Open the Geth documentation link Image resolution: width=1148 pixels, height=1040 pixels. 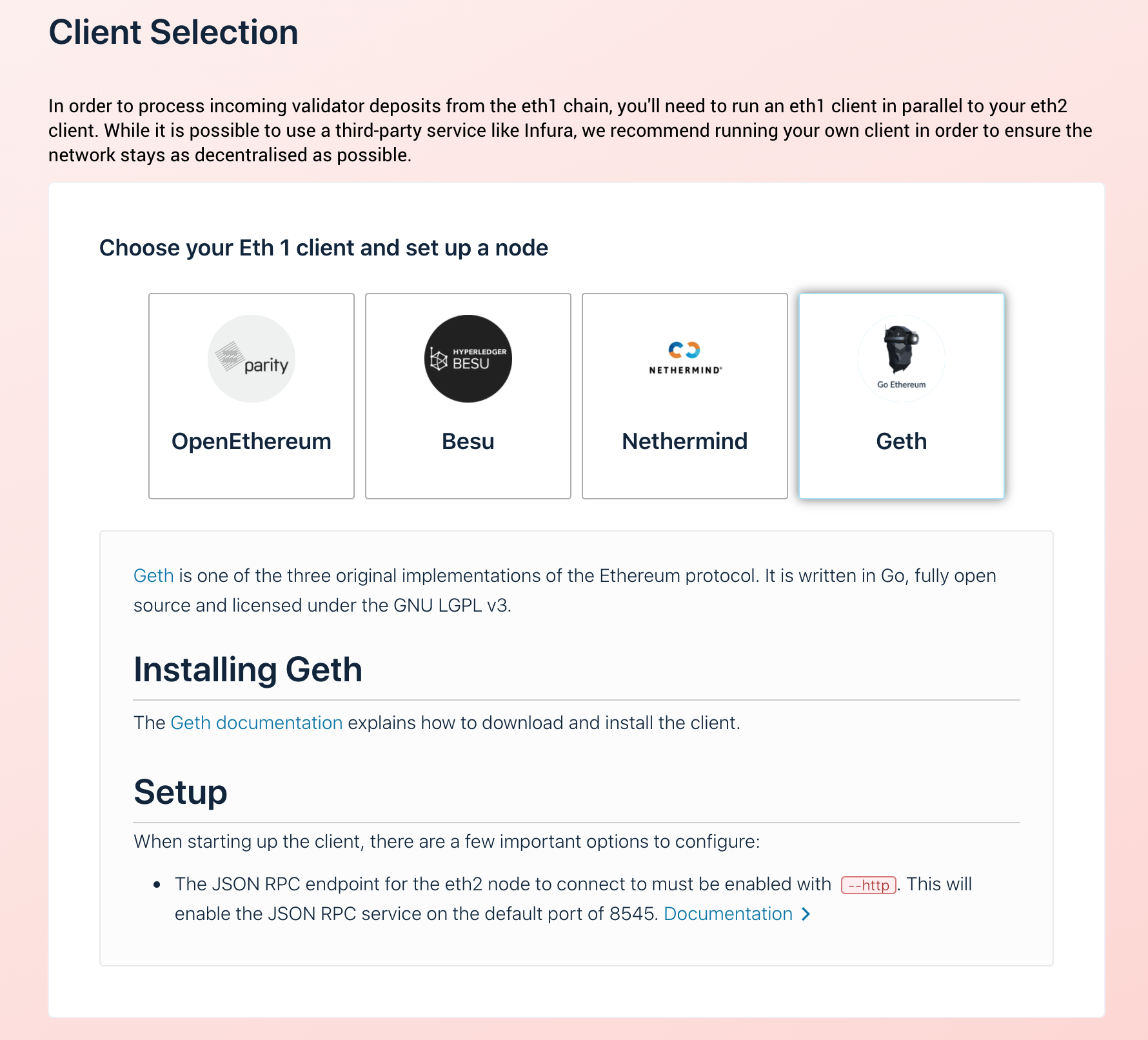pyautogui.click(x=256, y=723)
